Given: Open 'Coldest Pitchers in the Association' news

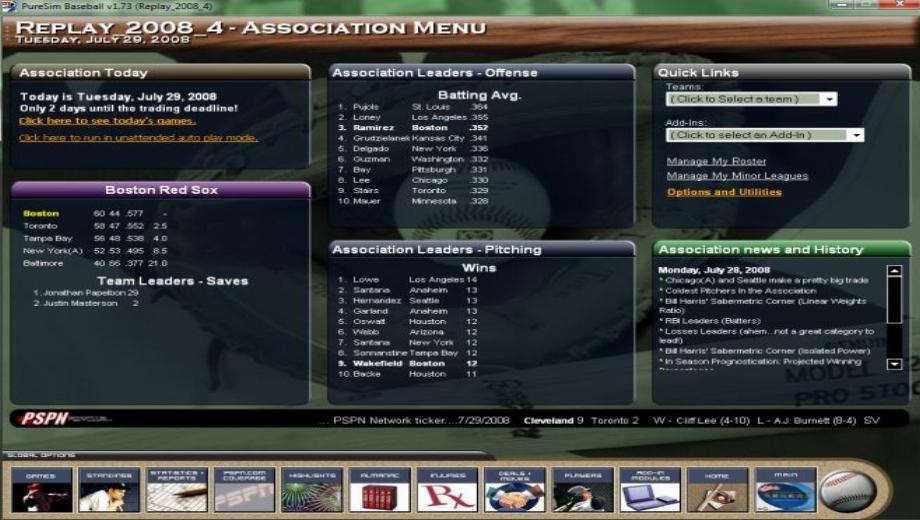Looking at the screenshot, I should coord(737,291).
